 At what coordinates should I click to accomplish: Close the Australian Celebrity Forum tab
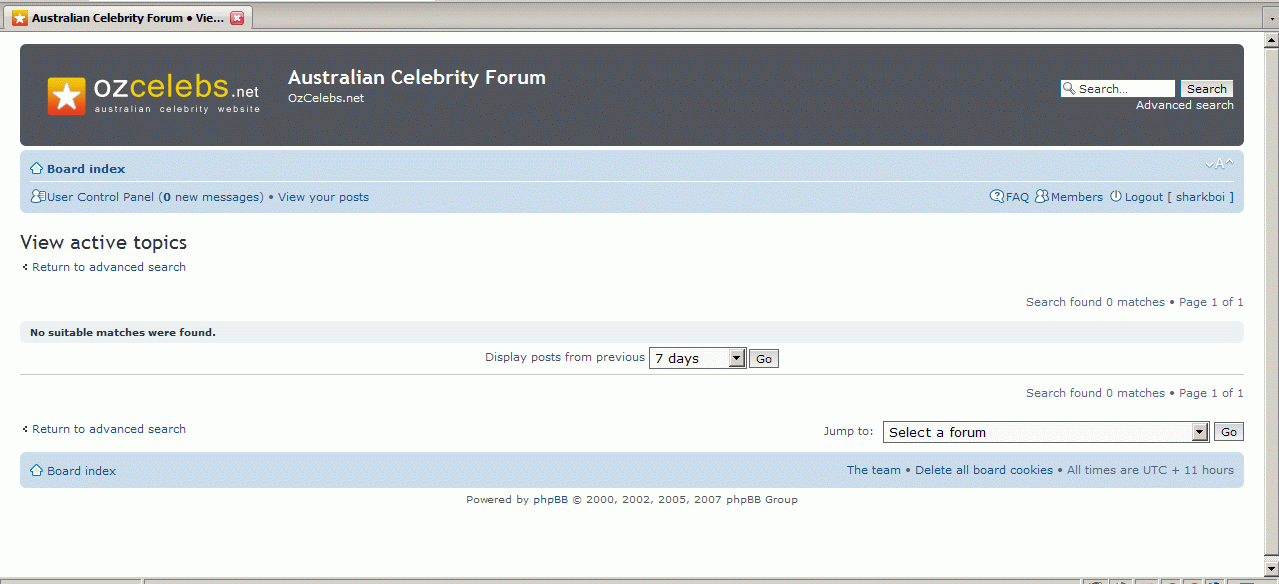point(237,18)
